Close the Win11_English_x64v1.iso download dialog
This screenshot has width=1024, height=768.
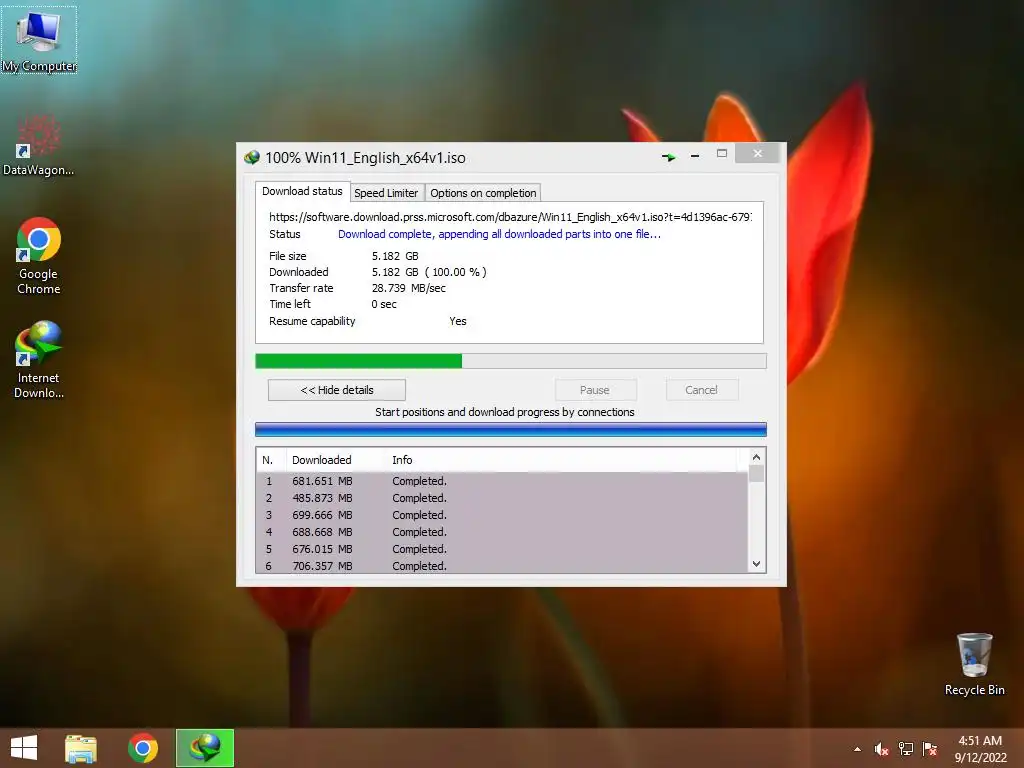point(758,153)
